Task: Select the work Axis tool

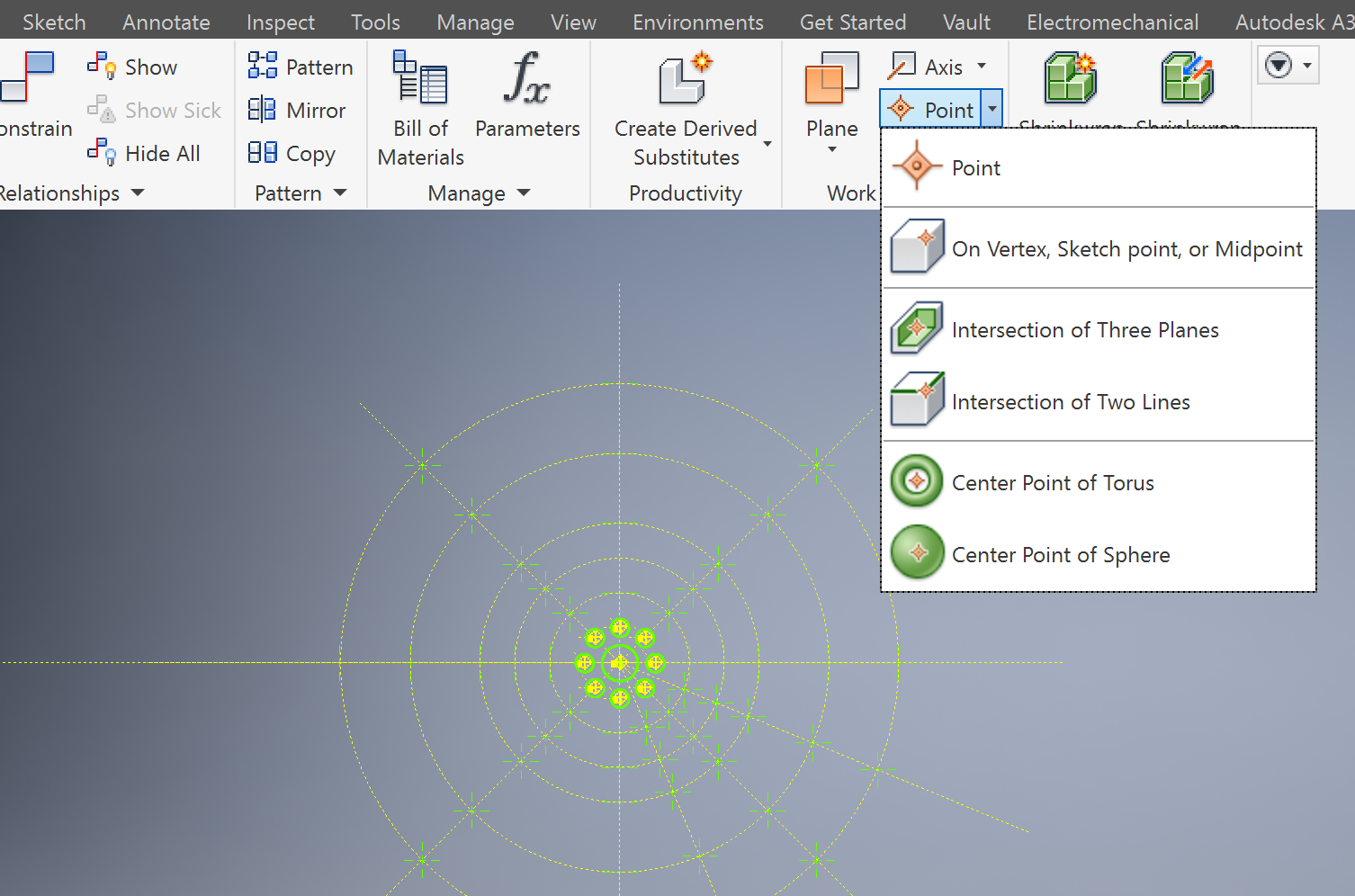Action: (x=928, y=67)
